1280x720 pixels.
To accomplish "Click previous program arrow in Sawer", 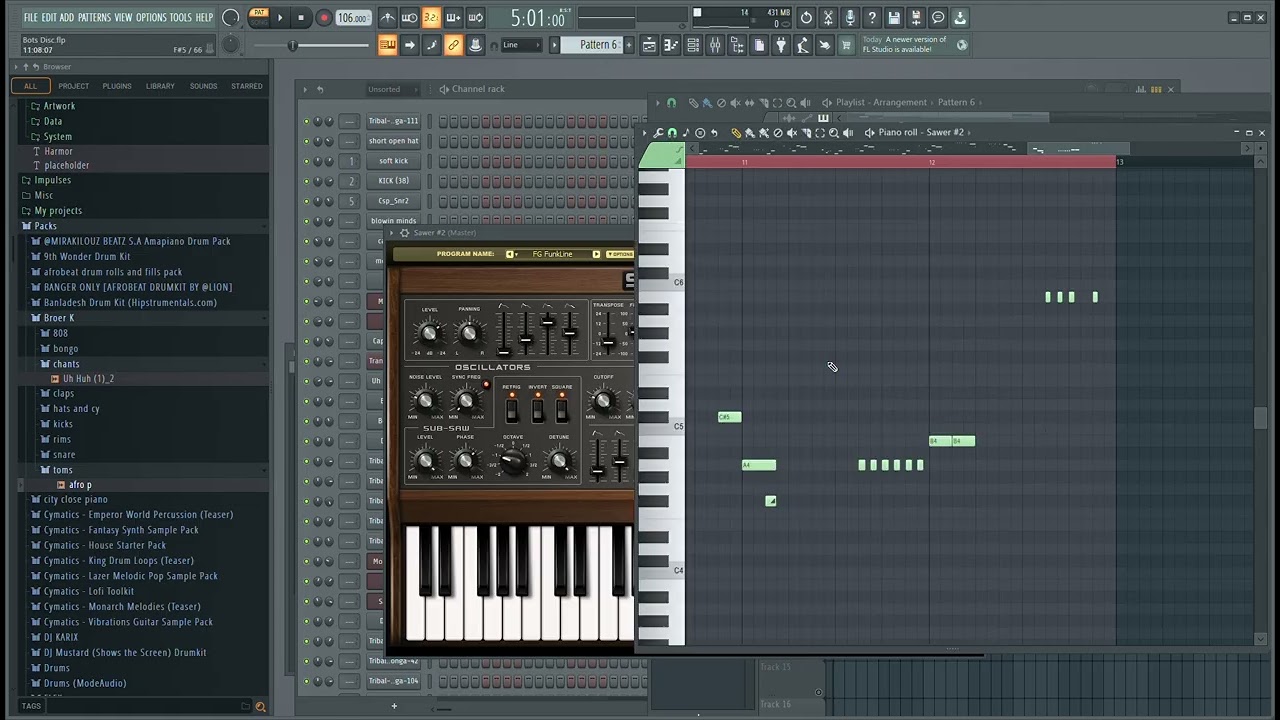I will [x=509, y=254].
